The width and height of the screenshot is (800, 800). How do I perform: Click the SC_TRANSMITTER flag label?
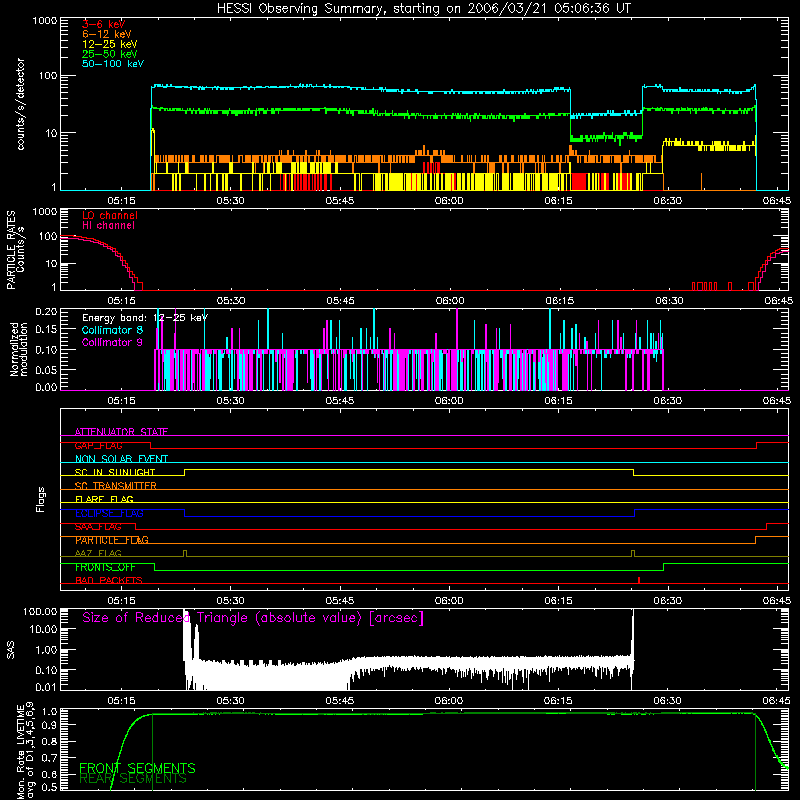(116, 486)
